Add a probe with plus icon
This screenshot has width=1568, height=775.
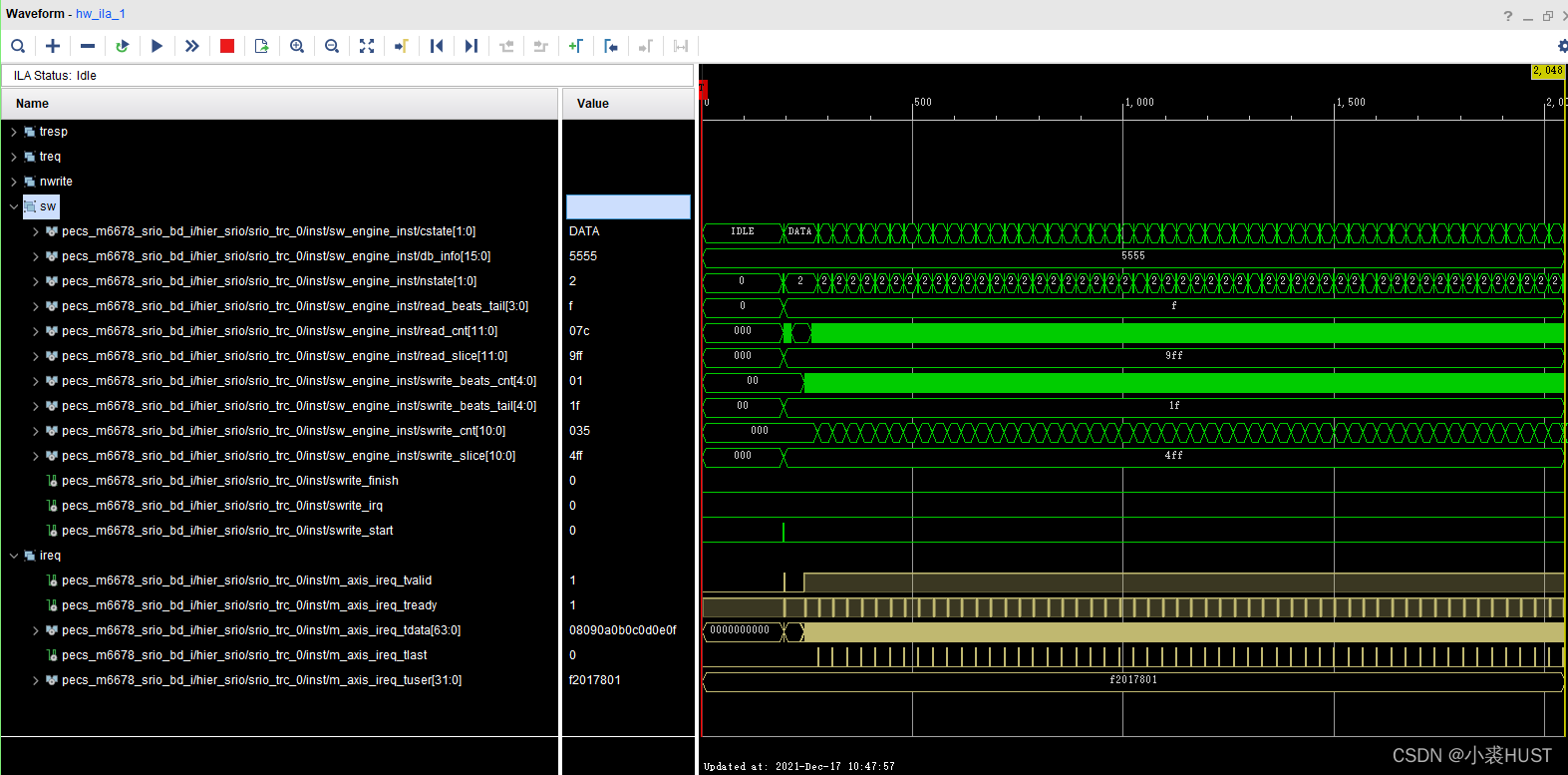pyautogui.click(x=53, y=46)
